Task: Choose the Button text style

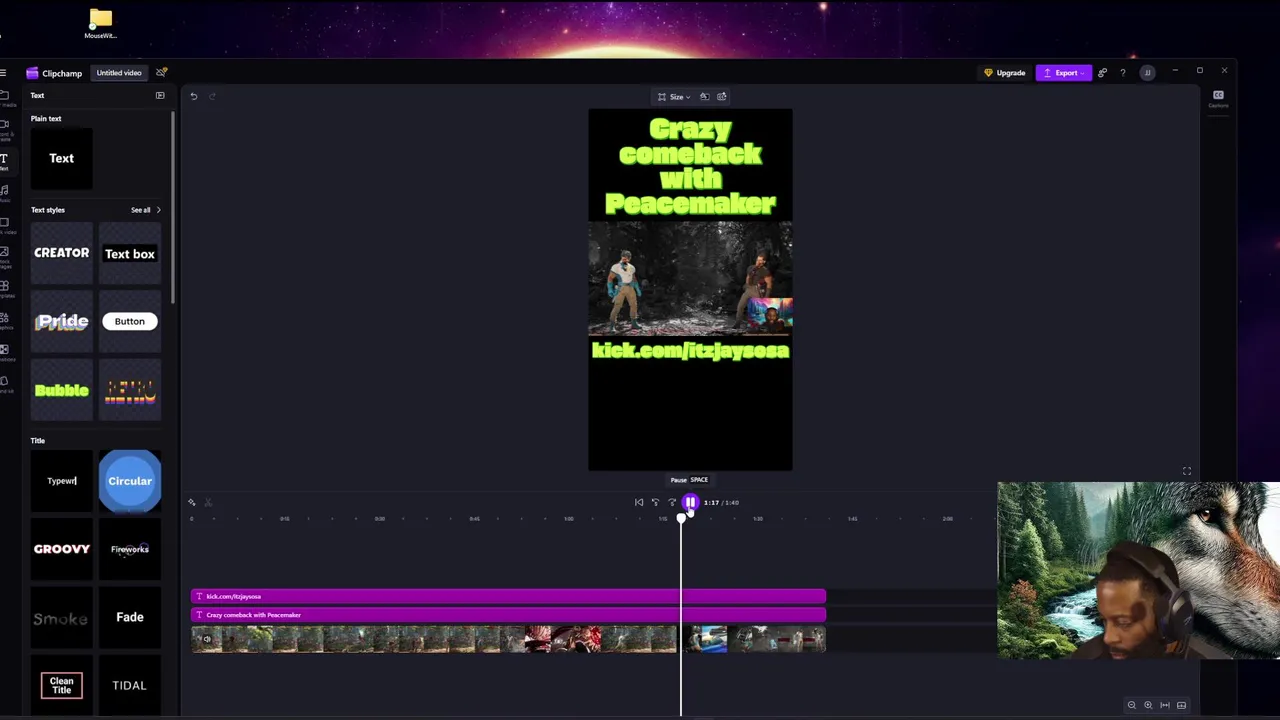Action: click(x=130, y=321)
